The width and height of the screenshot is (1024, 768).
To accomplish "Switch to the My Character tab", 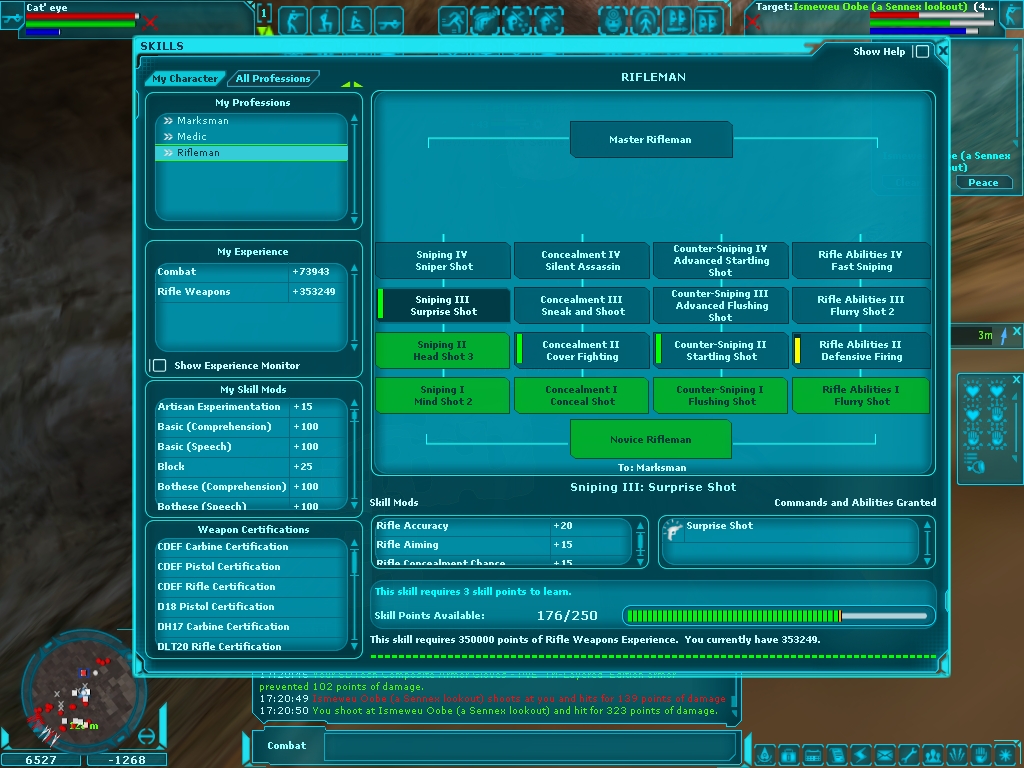I will 185,79.
